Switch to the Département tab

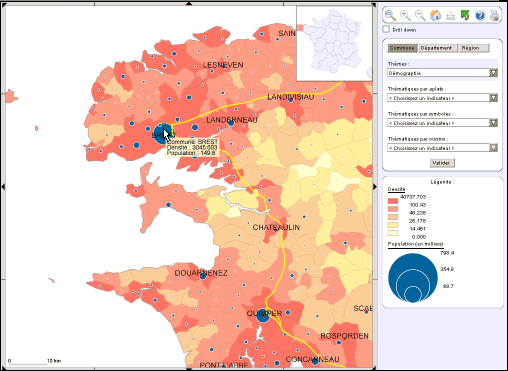tap(438, 48)
